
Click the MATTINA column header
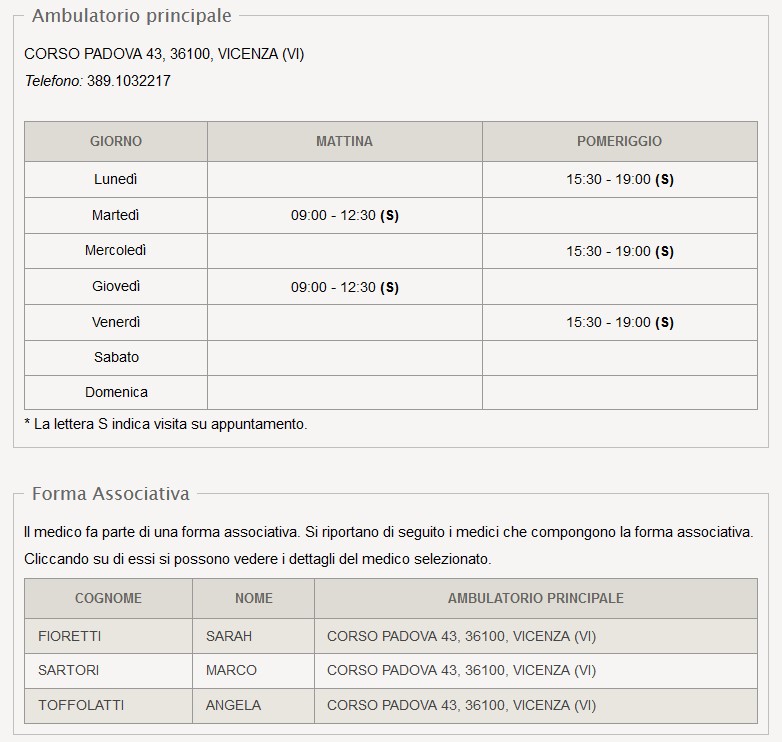(x=344, y=141)
